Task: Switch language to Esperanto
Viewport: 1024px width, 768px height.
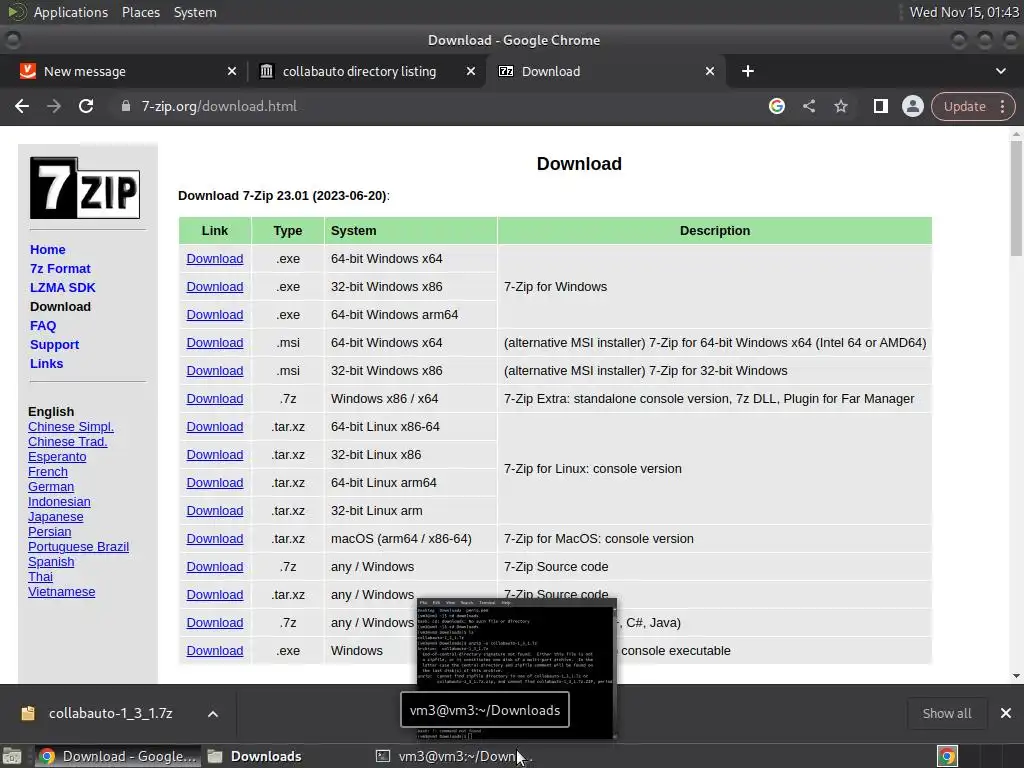Action: click(57, 456)
